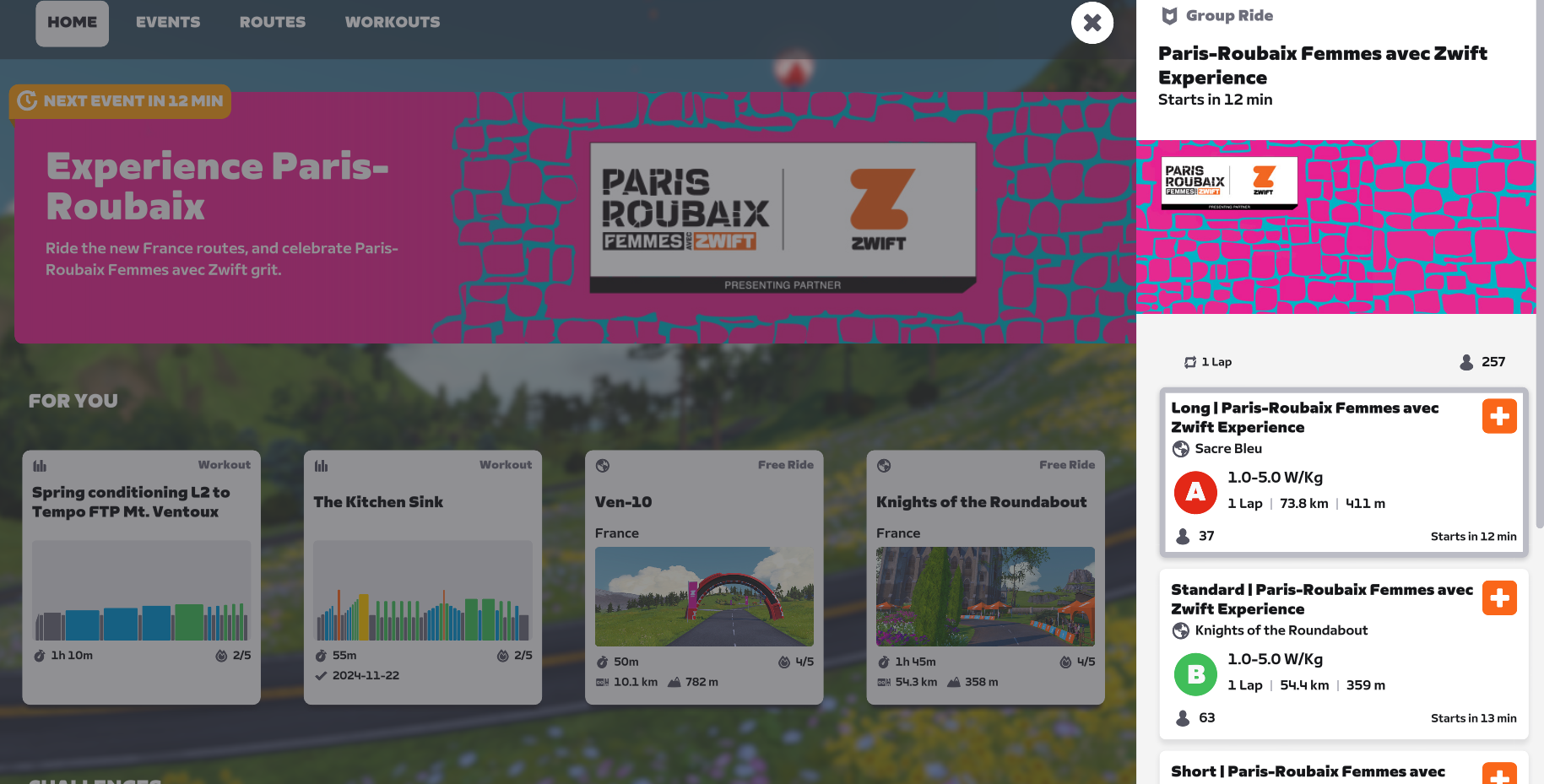1544x784 pixels.
Task: Open the Ven-10 route thumbnail
Action: coord(704,597)
